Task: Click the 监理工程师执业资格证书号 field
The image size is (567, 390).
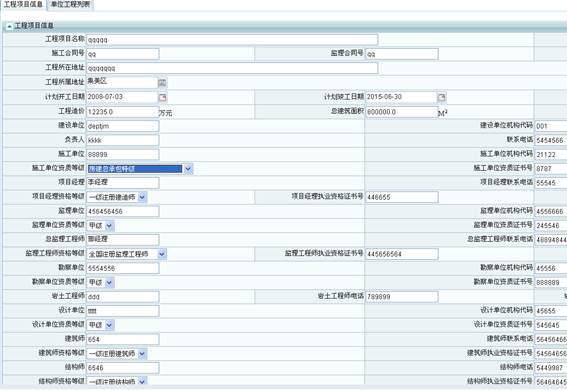Action: pos(402,254)
